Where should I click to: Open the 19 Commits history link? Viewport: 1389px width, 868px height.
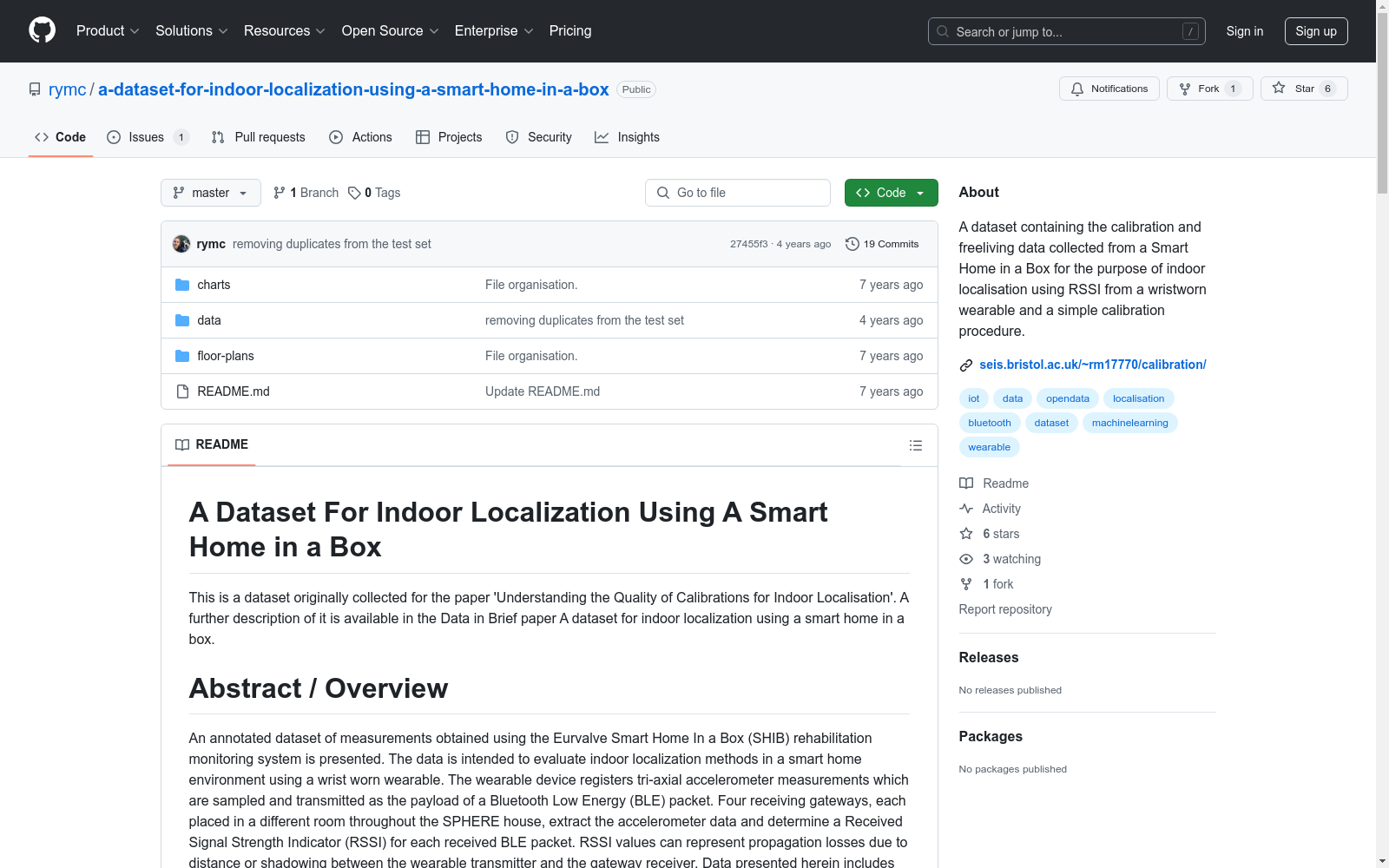[882, 244]
